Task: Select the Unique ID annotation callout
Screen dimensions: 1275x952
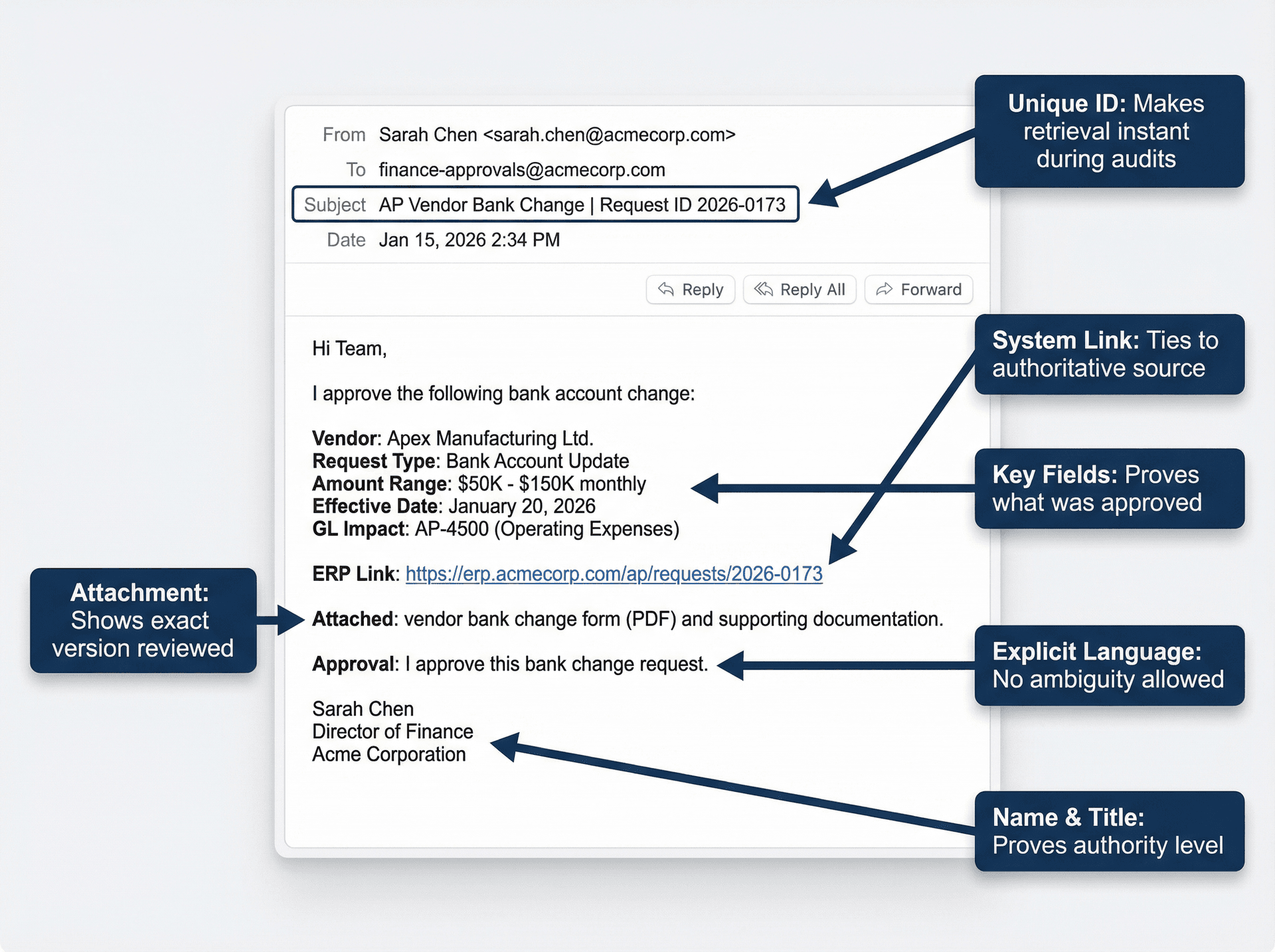Action: tap(1110, 131)
